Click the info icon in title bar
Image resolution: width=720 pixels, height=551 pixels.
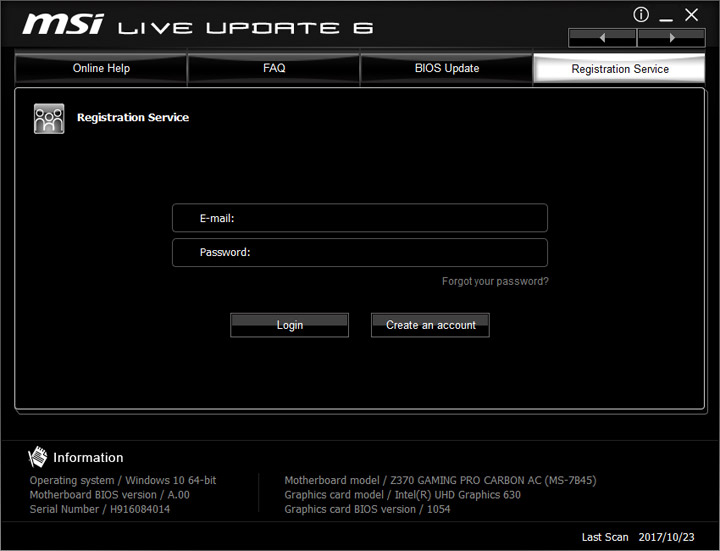tap(641, 15)
